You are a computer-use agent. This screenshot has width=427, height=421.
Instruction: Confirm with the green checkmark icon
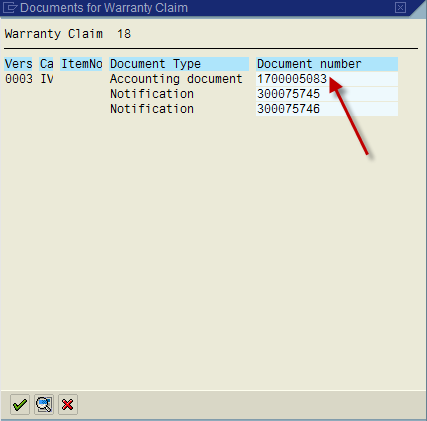click(x=20, y=405)
